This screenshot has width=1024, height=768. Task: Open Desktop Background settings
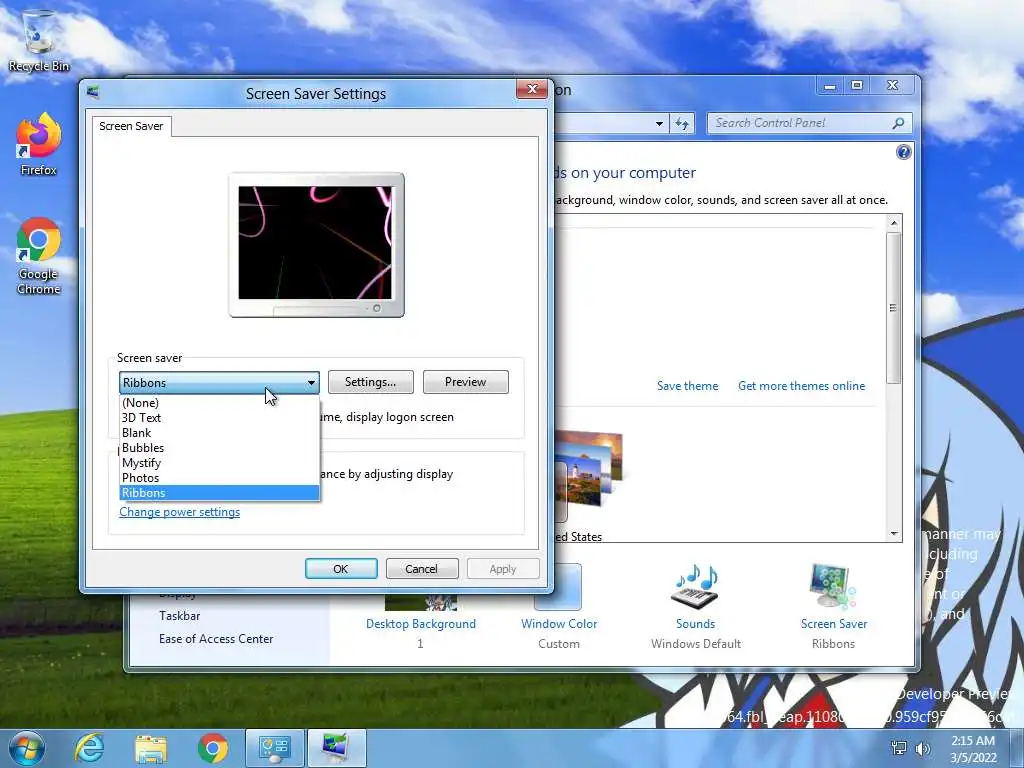[421, 622]
